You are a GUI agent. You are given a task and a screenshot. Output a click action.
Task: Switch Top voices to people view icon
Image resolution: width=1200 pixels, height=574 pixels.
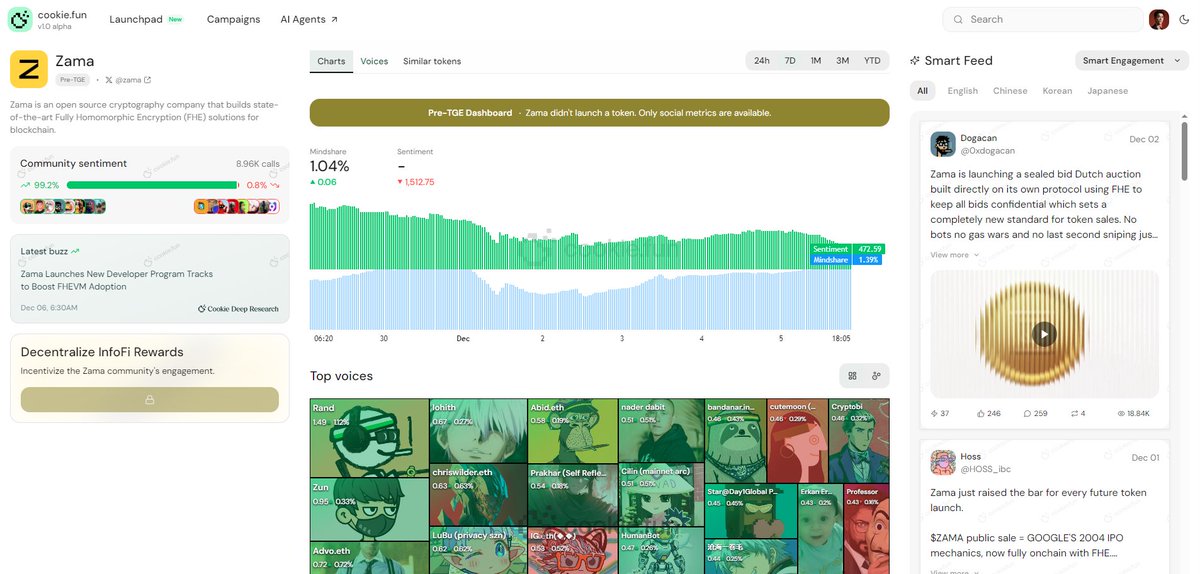pos(876,376)
